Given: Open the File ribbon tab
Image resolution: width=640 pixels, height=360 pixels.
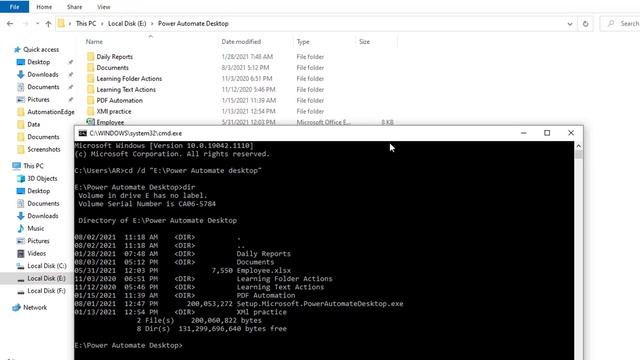Looking at the screenshot, I should click(x=14, y=7).
